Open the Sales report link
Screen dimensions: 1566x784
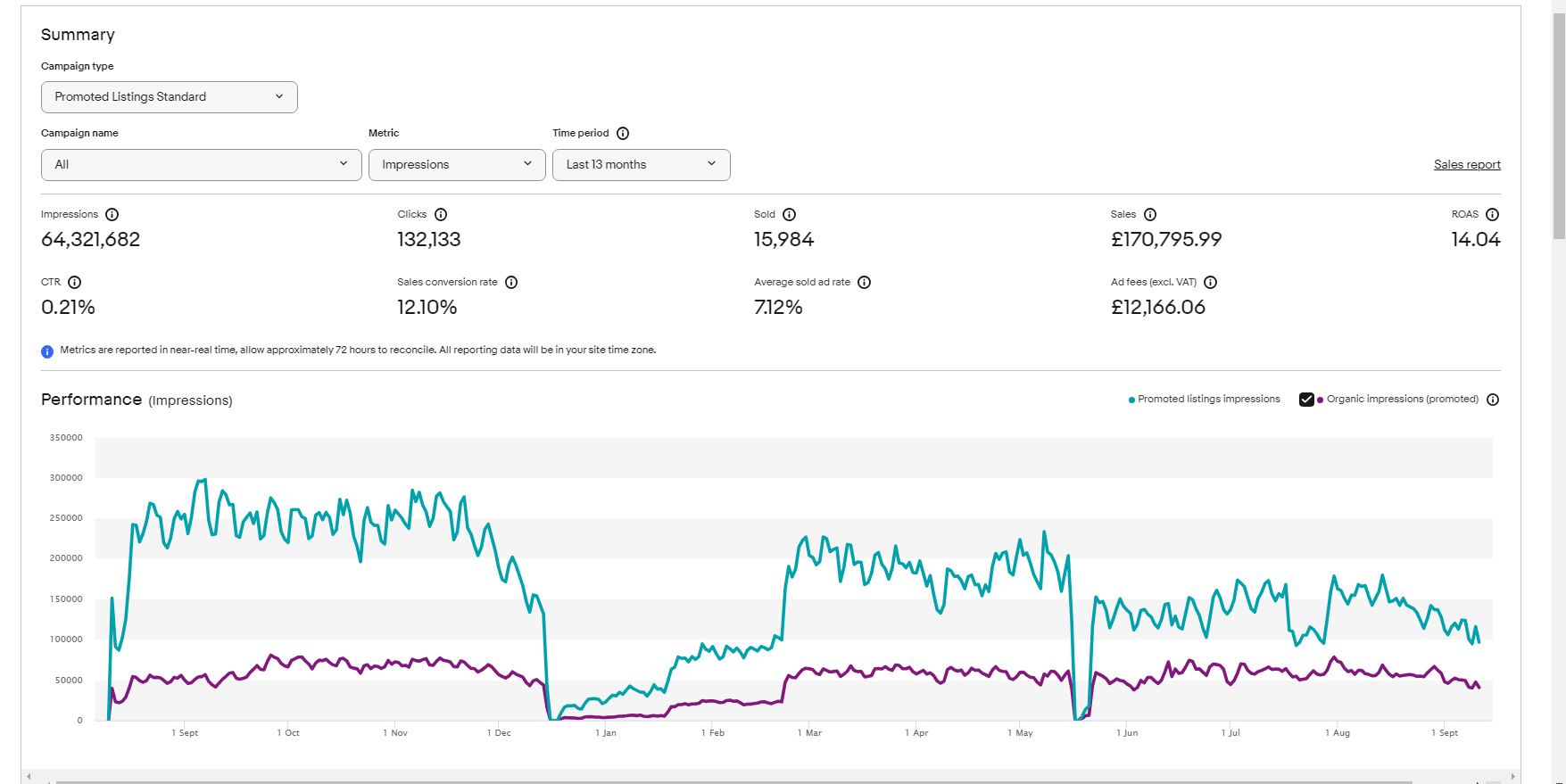[1467, 165]
